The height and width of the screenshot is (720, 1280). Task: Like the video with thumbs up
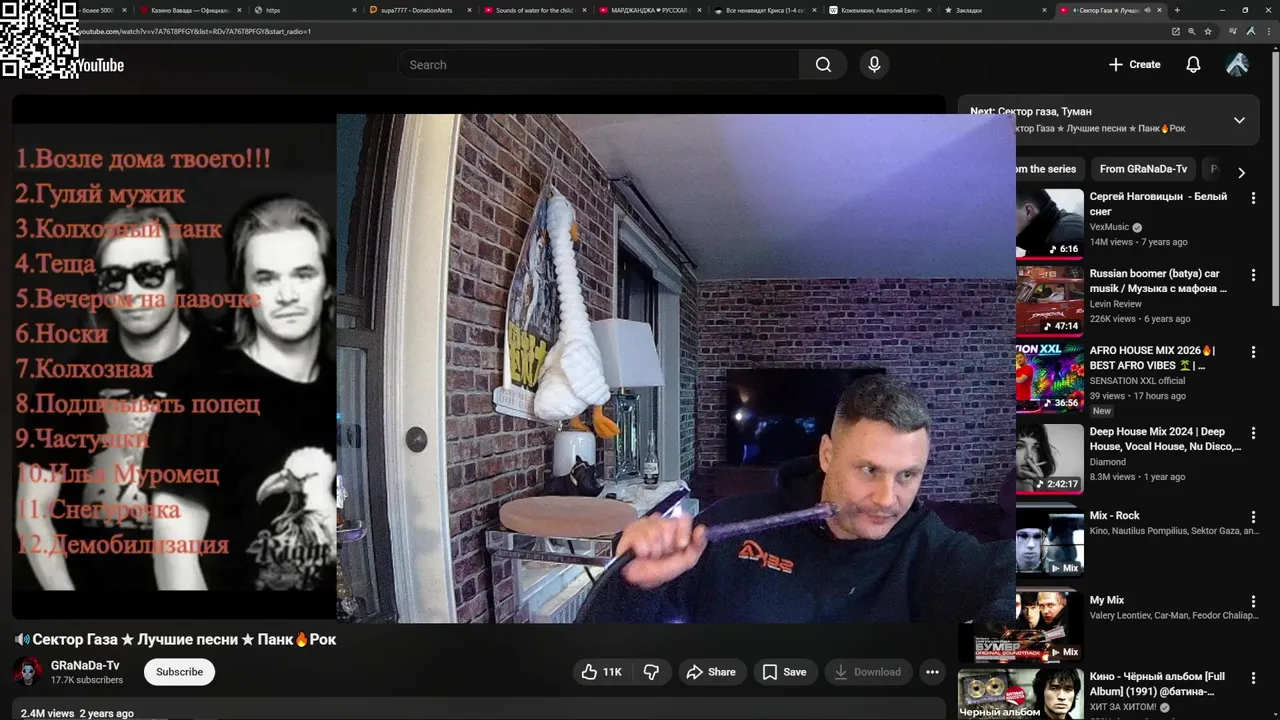603,672
